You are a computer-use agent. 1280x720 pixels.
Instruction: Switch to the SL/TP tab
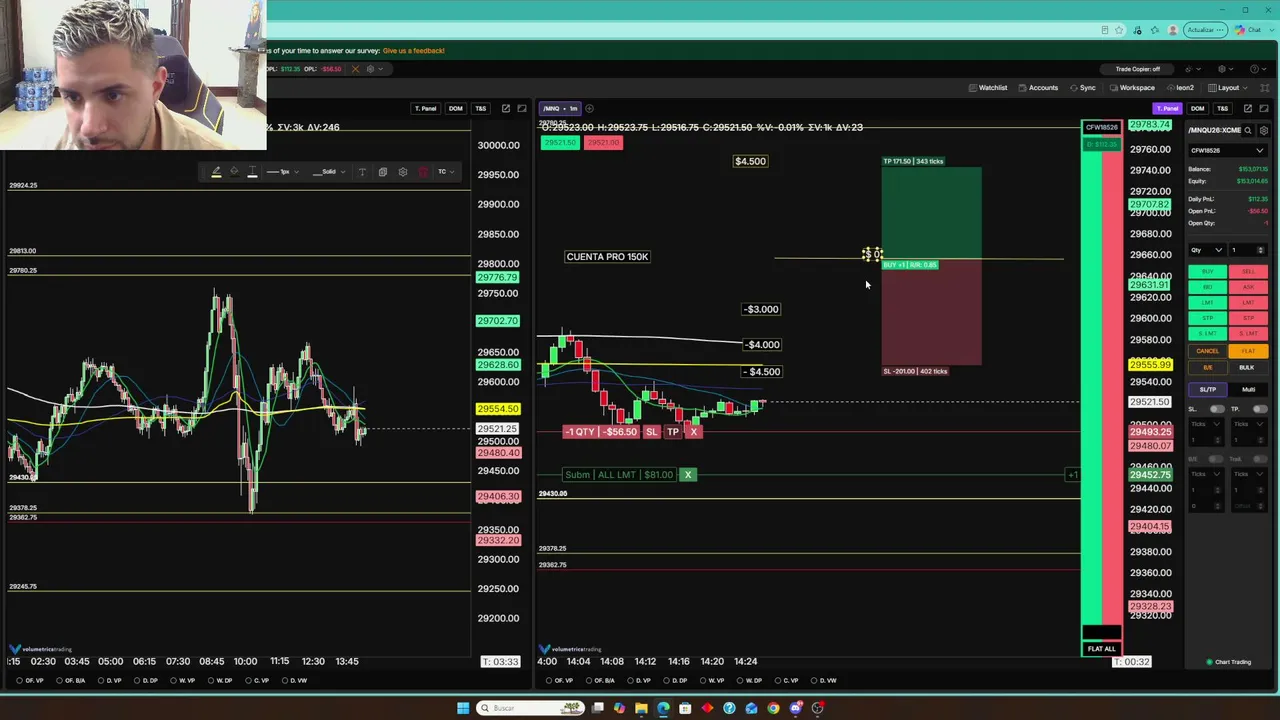tap(1207, 389)
